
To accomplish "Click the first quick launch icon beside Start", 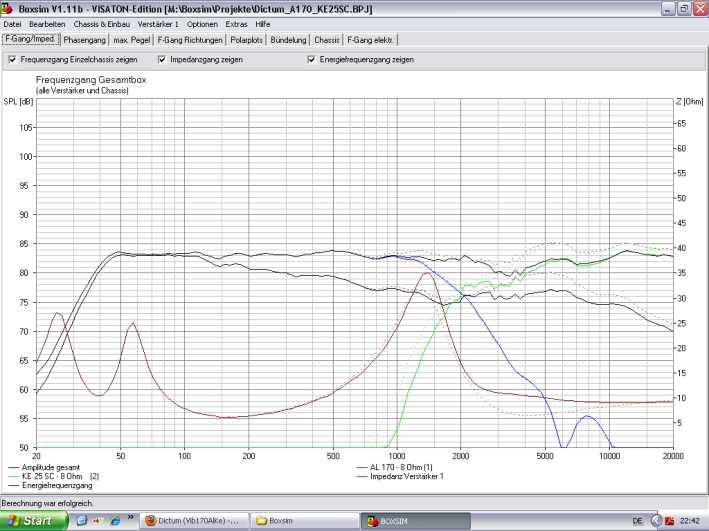I will tap(79, 521).
